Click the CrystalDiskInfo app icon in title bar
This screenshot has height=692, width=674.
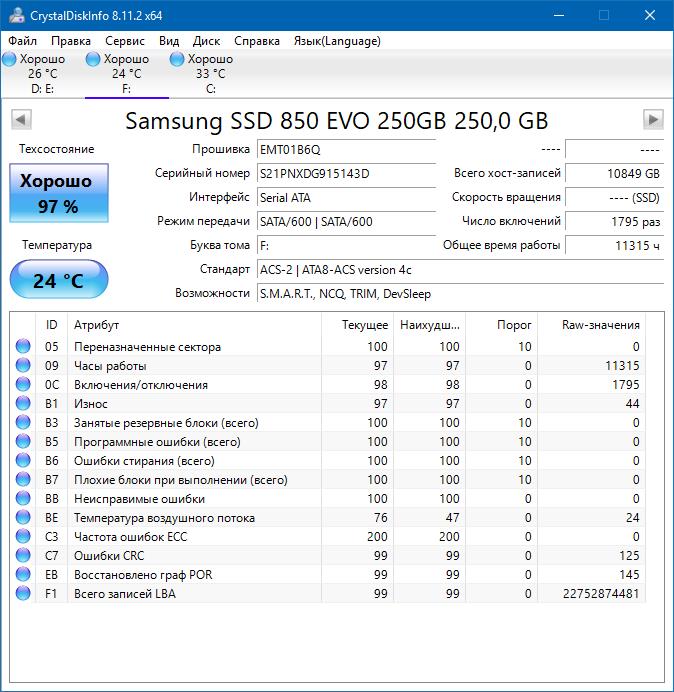point(16,15)
